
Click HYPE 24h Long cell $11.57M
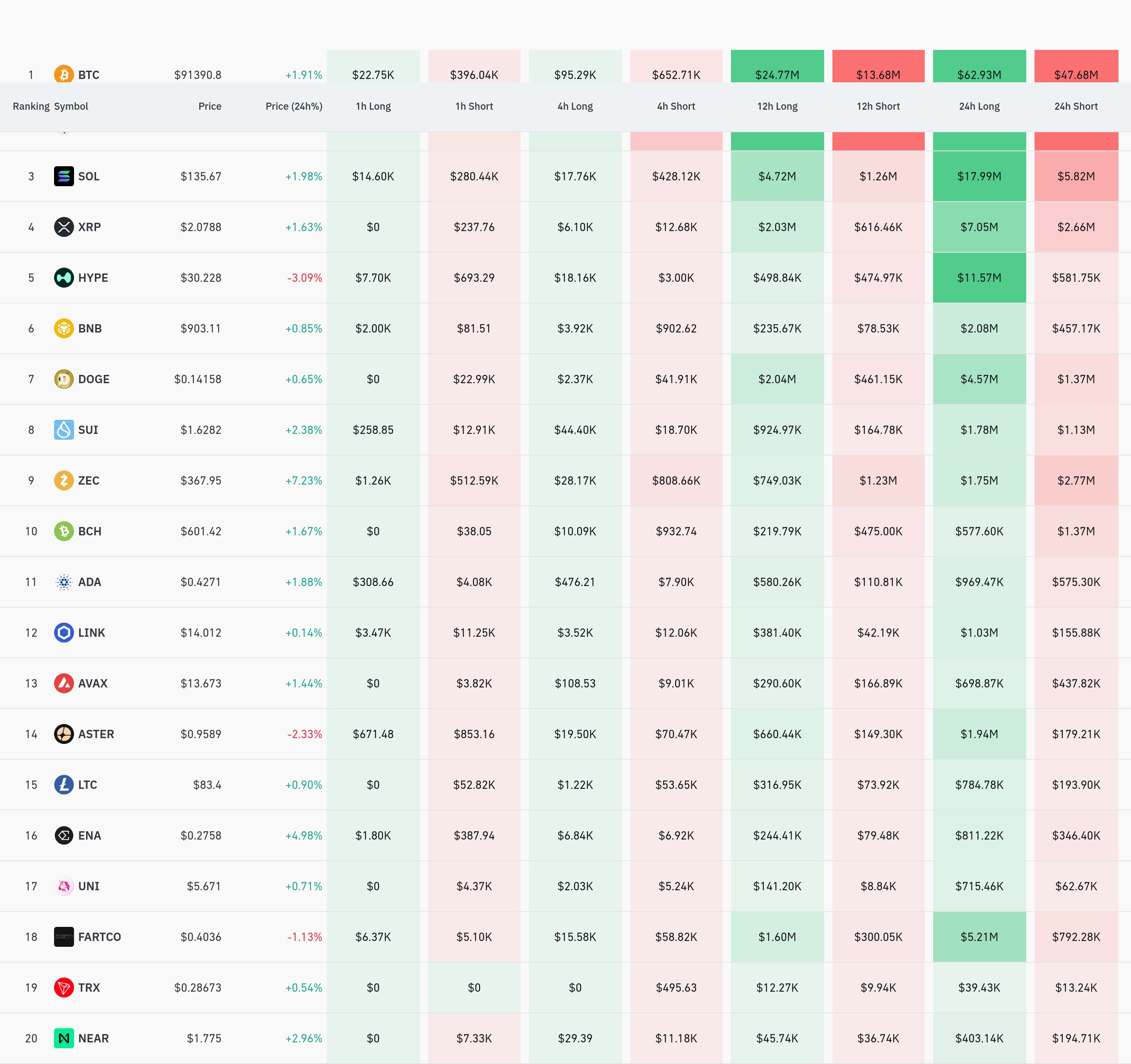[x=979, y=278]
